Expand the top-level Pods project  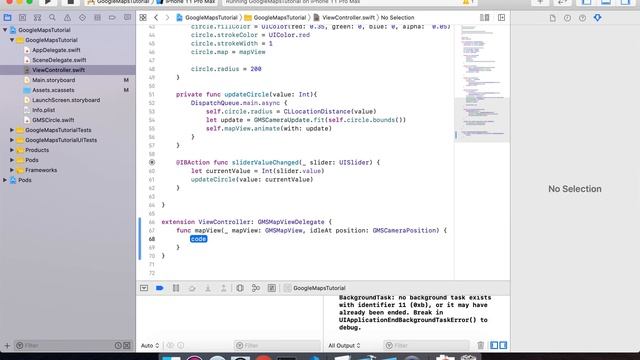[x=5, y=180]
